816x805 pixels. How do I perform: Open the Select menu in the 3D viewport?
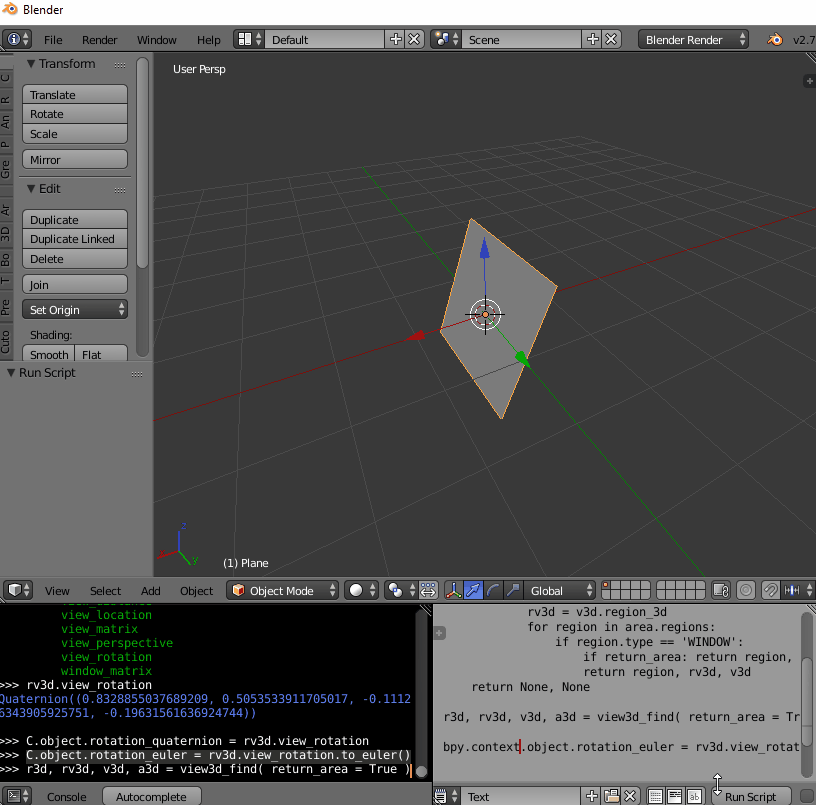pyautogui.click(x=105, y=590)
